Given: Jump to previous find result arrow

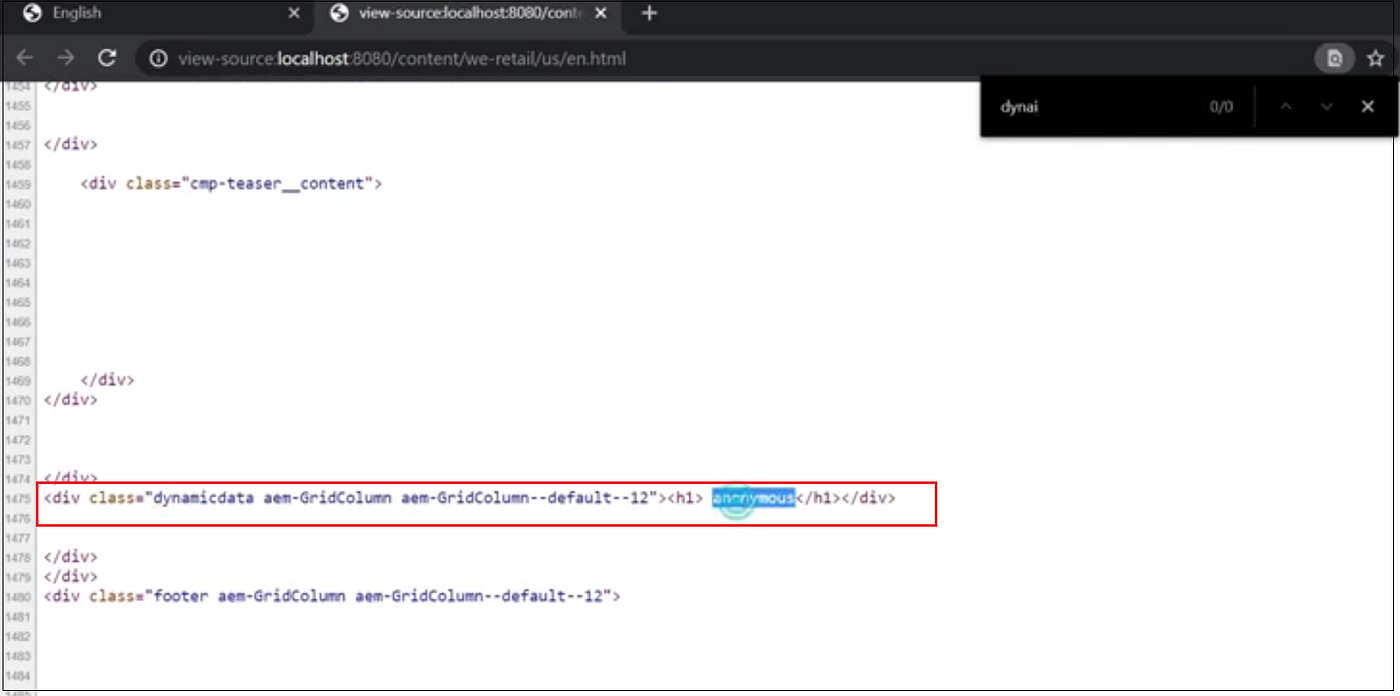Looking at the screenshot, I should coord(1287,107).
